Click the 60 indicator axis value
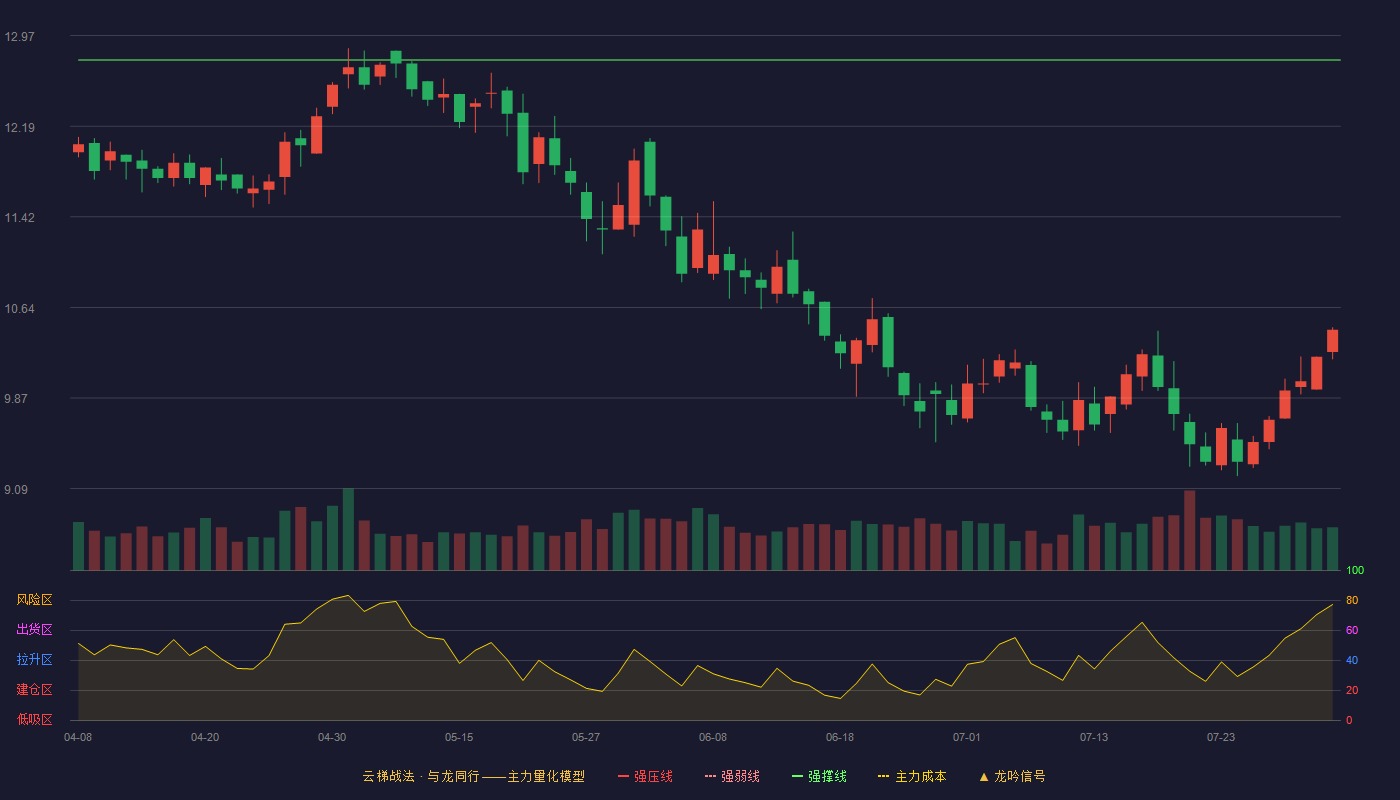The height and width of the screenshot is (800, 1400). 1352,630
